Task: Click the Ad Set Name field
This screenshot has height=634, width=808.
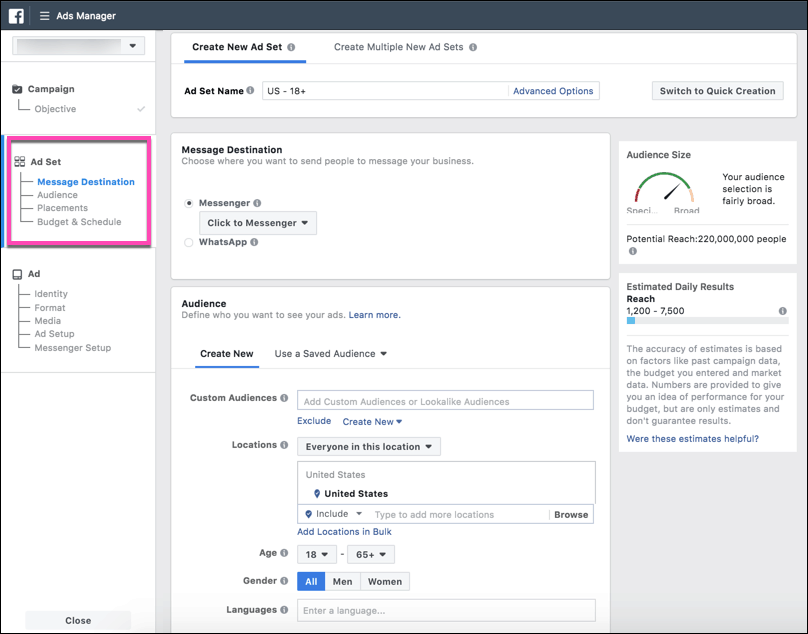Action: (x=384, y=91)
